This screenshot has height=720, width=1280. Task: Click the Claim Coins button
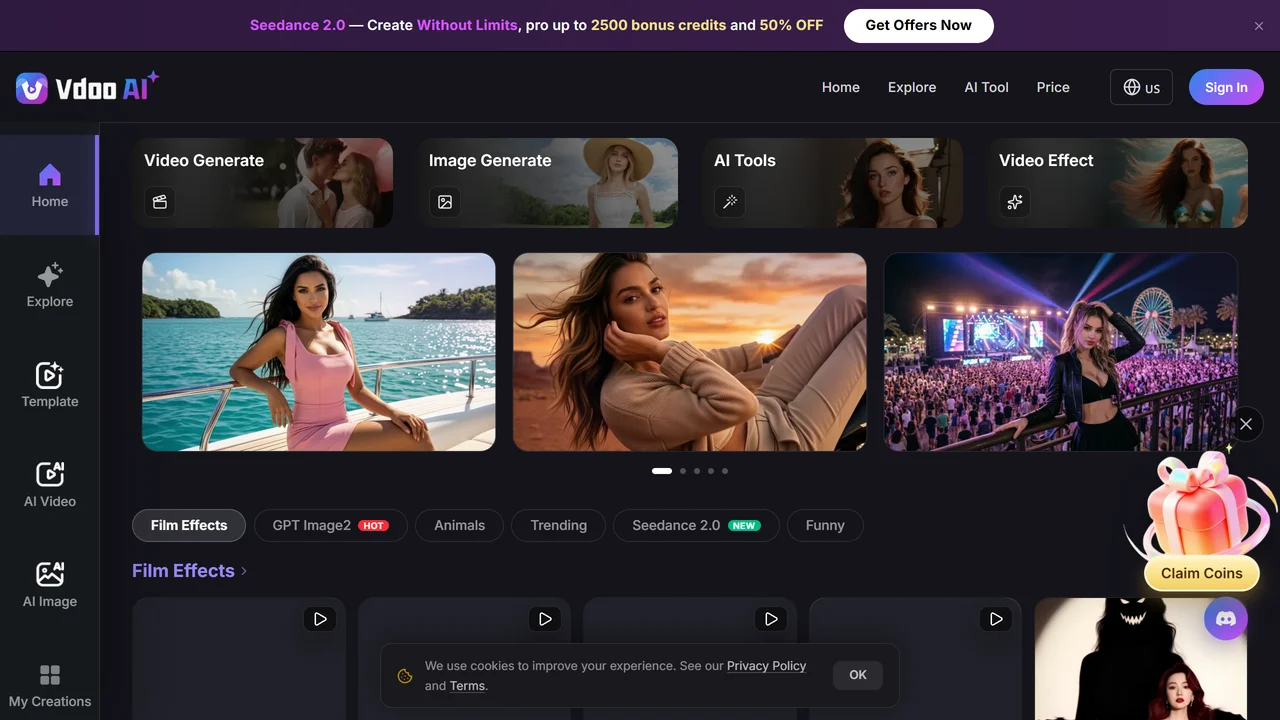click(x=1201, y=574)
